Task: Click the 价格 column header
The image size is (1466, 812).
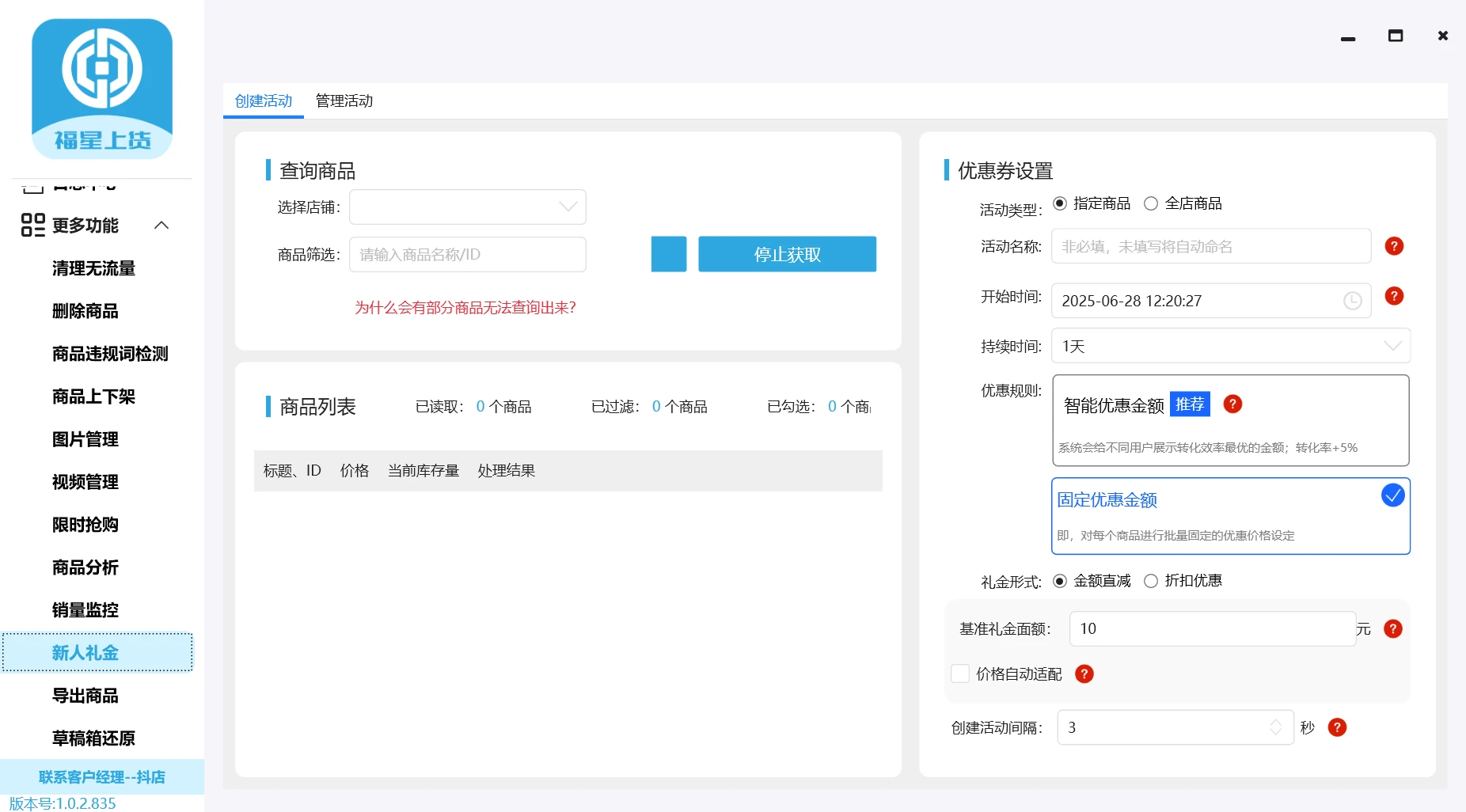Action: coord(355,471)
